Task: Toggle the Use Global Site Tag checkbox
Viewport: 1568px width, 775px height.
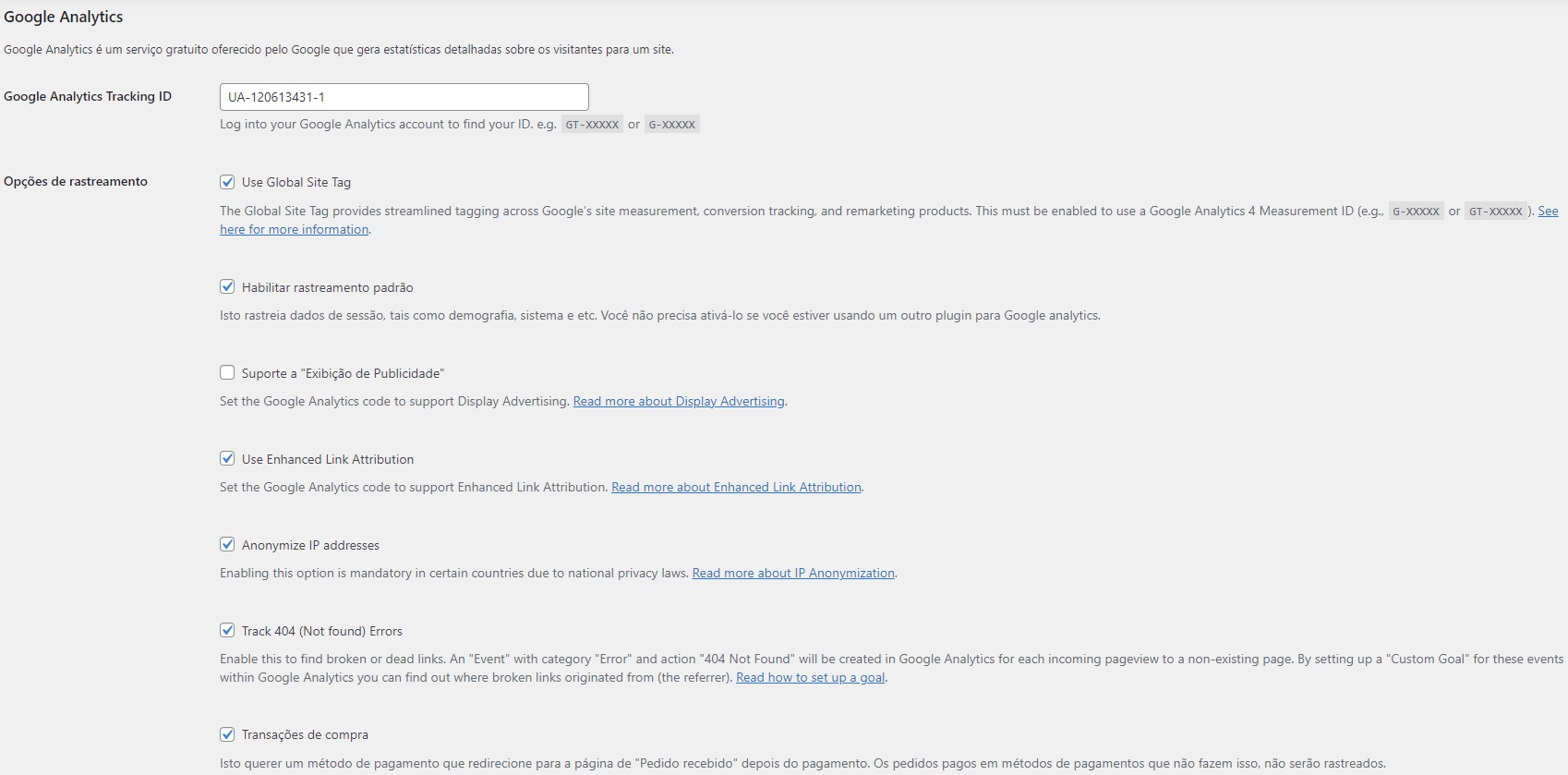Action: point(227,182)
